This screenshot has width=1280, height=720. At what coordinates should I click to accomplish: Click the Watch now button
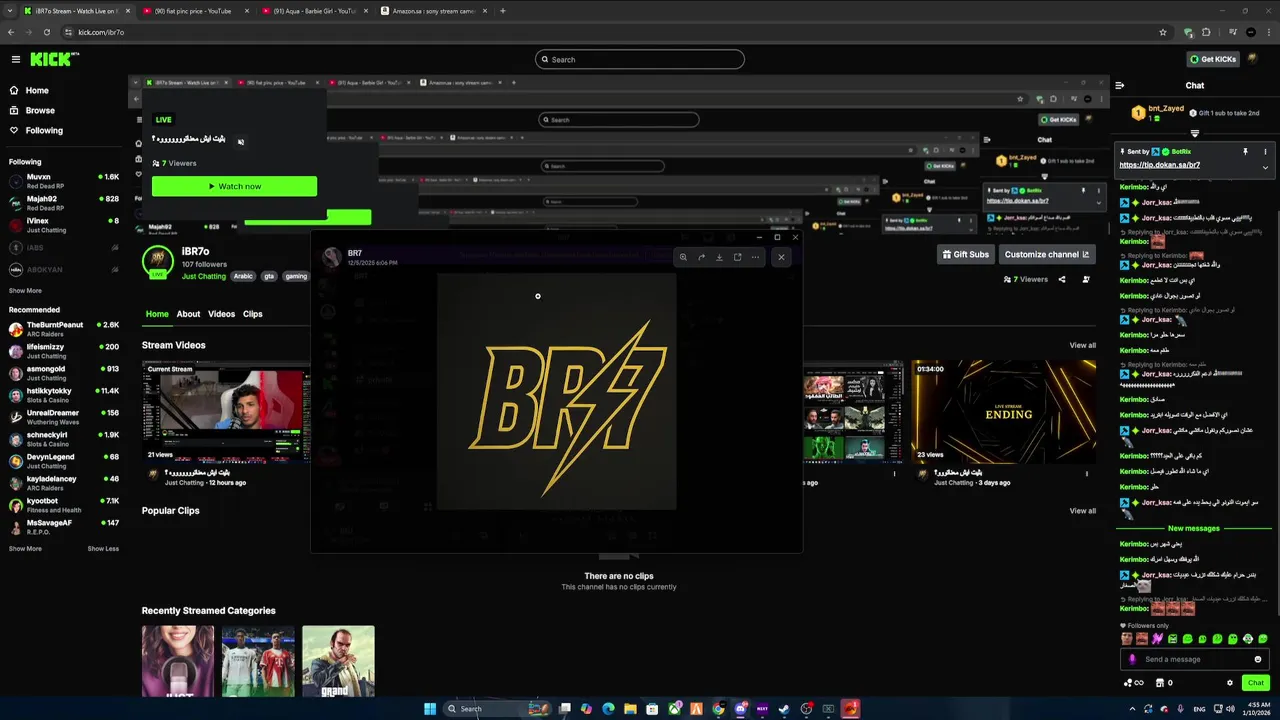pyautogui.click(x=234, y=186)
